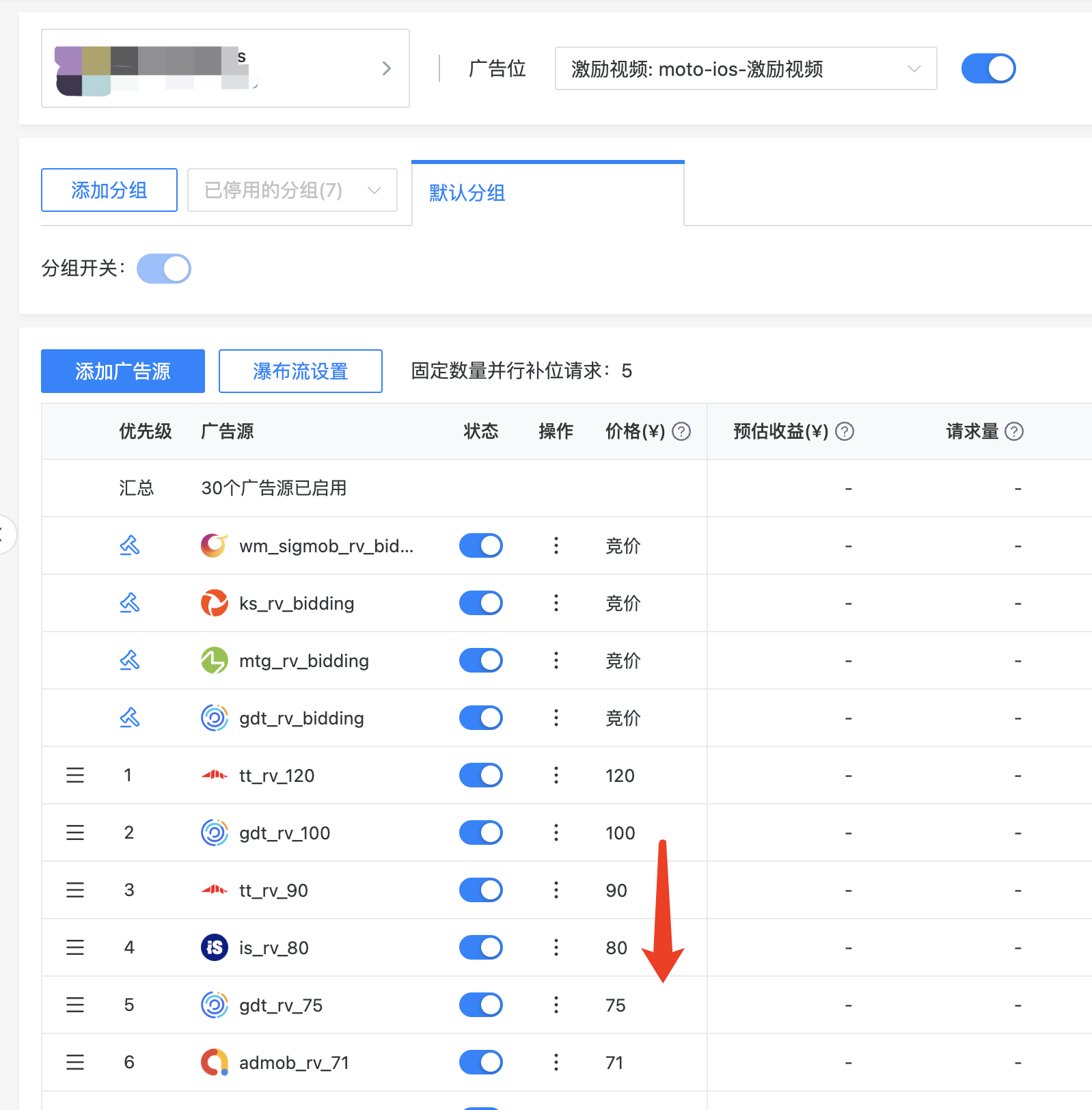Click ad source name gdt_rv_bidding
The height and width of the screenshot is (1110, 1092).
click(x=301, y=718)
